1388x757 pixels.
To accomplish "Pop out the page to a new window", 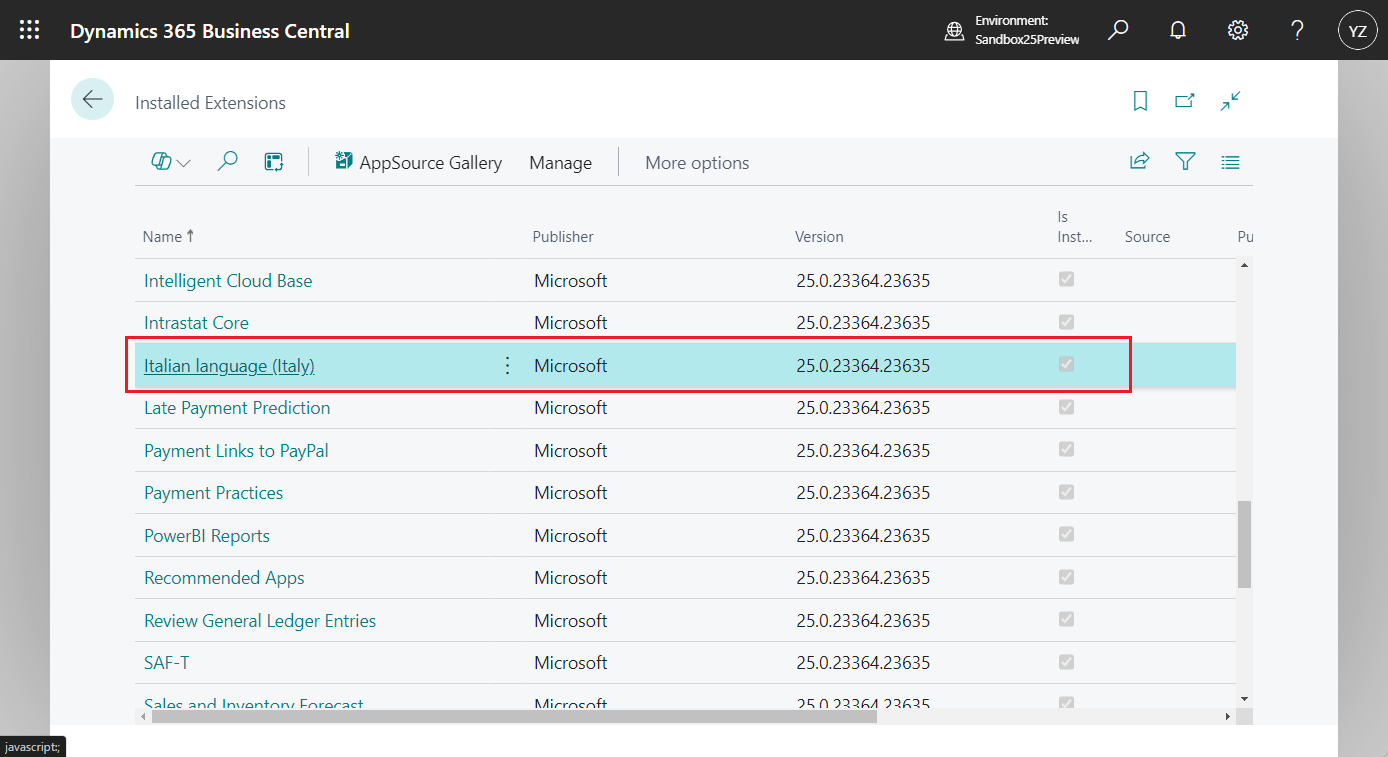I will 1184,101.
